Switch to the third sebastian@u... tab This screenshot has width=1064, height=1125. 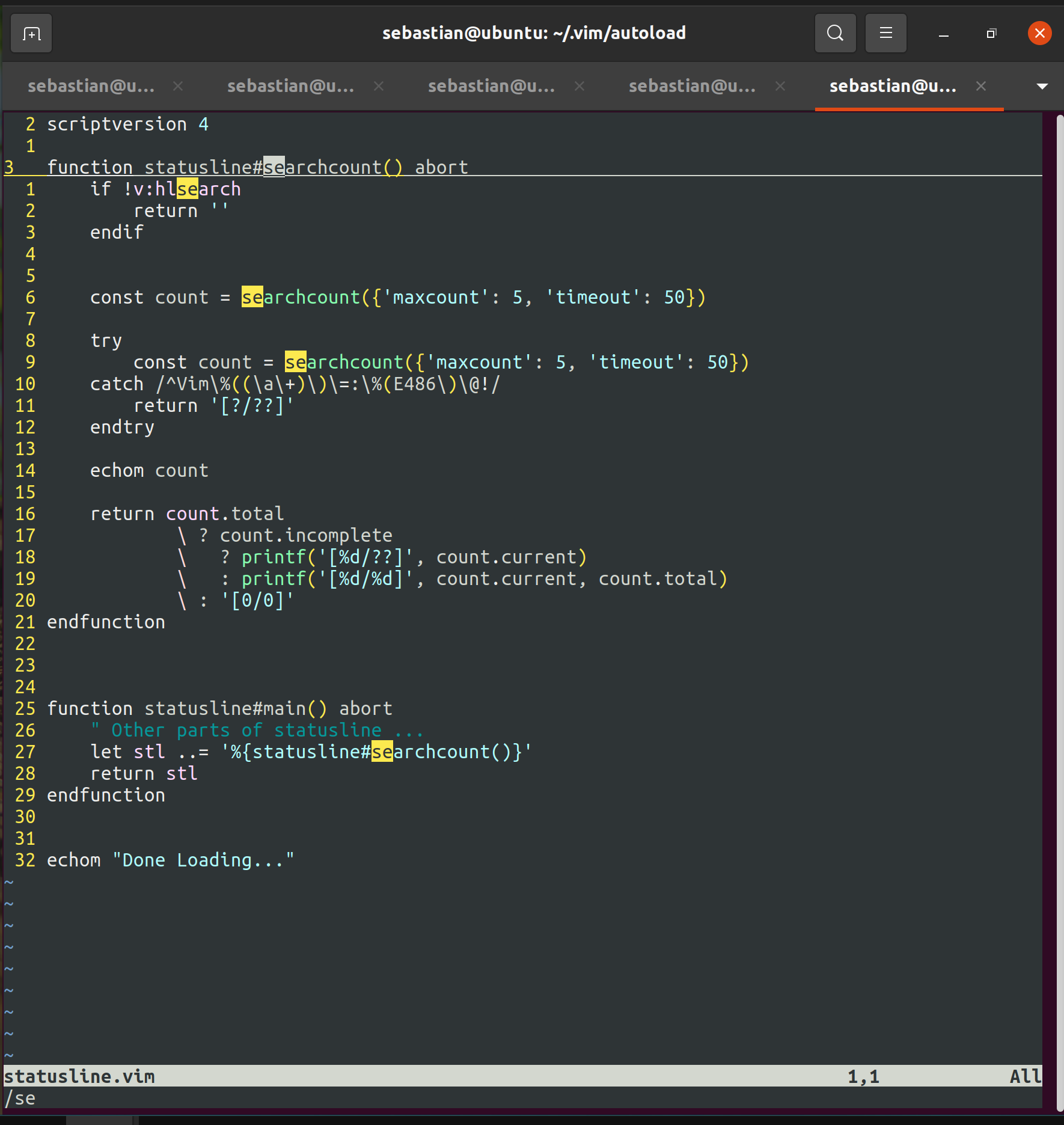[x=492, y=86]
